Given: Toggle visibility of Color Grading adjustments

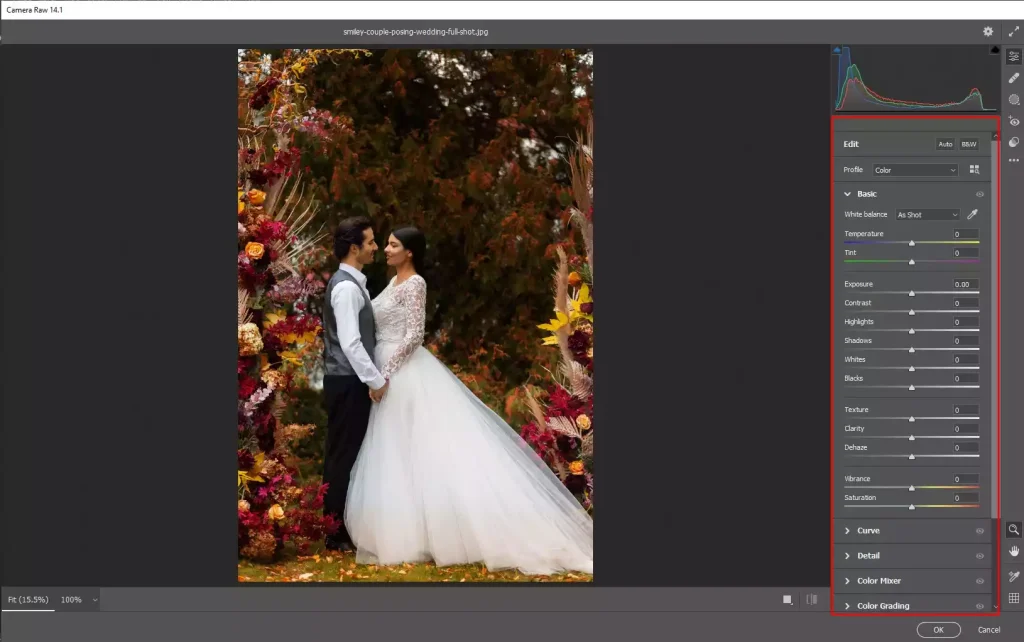Looking at the screenshot, I should pos(979,605).
